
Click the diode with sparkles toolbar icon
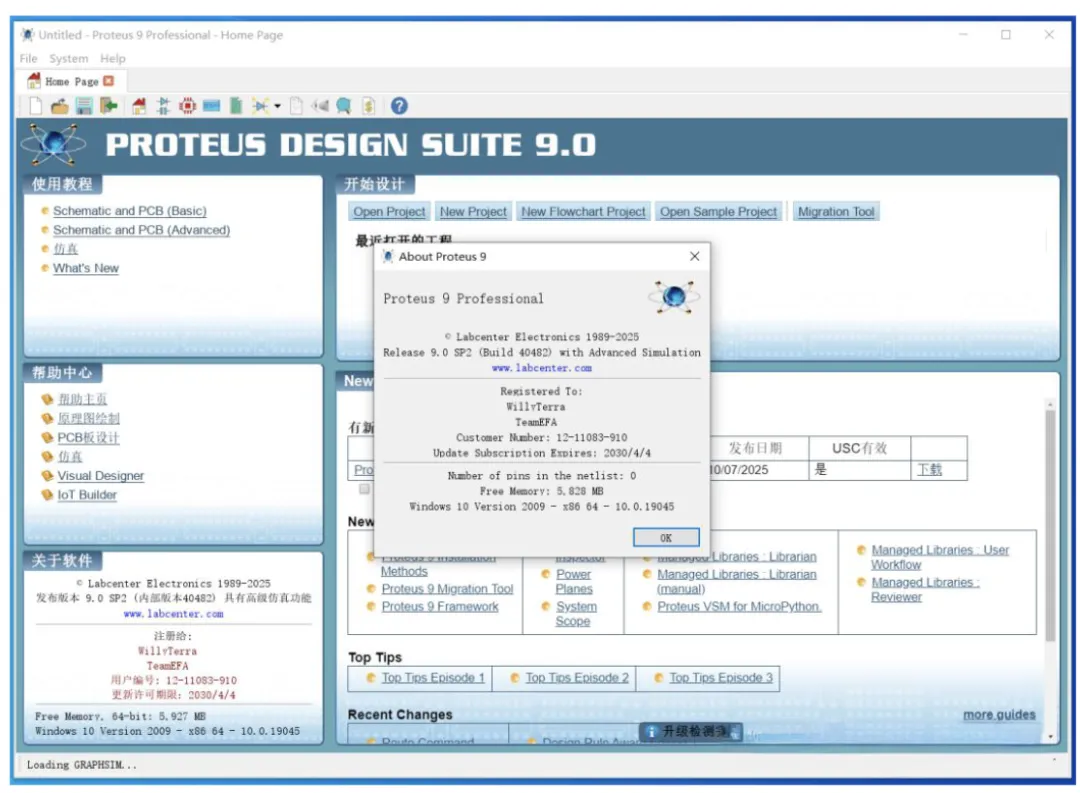coord(260,105)
